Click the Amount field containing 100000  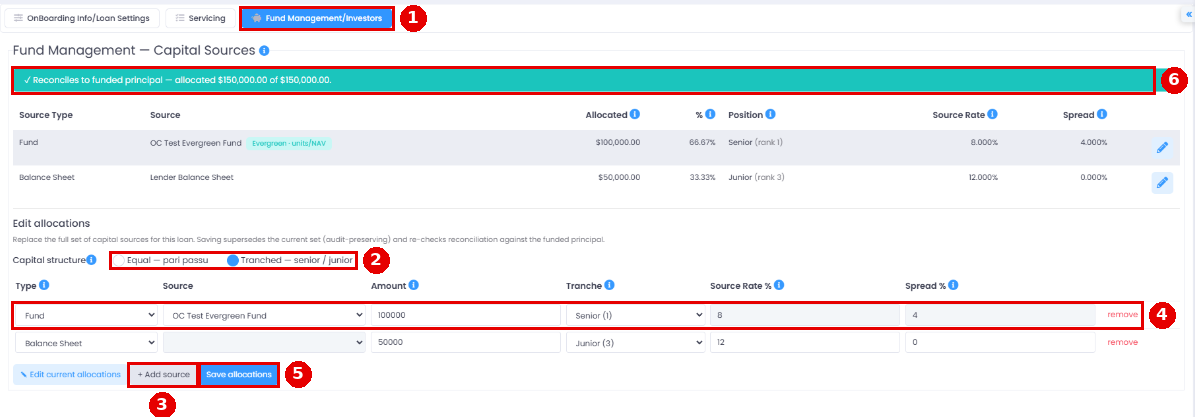point(466,315)
